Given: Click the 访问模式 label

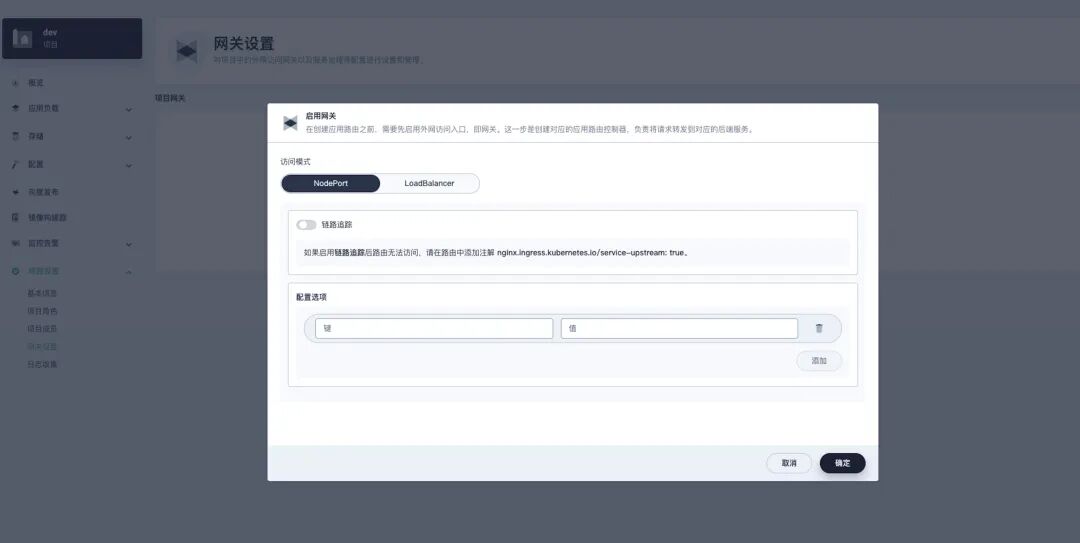Looking at the screenshot, I should click(295, 162).
